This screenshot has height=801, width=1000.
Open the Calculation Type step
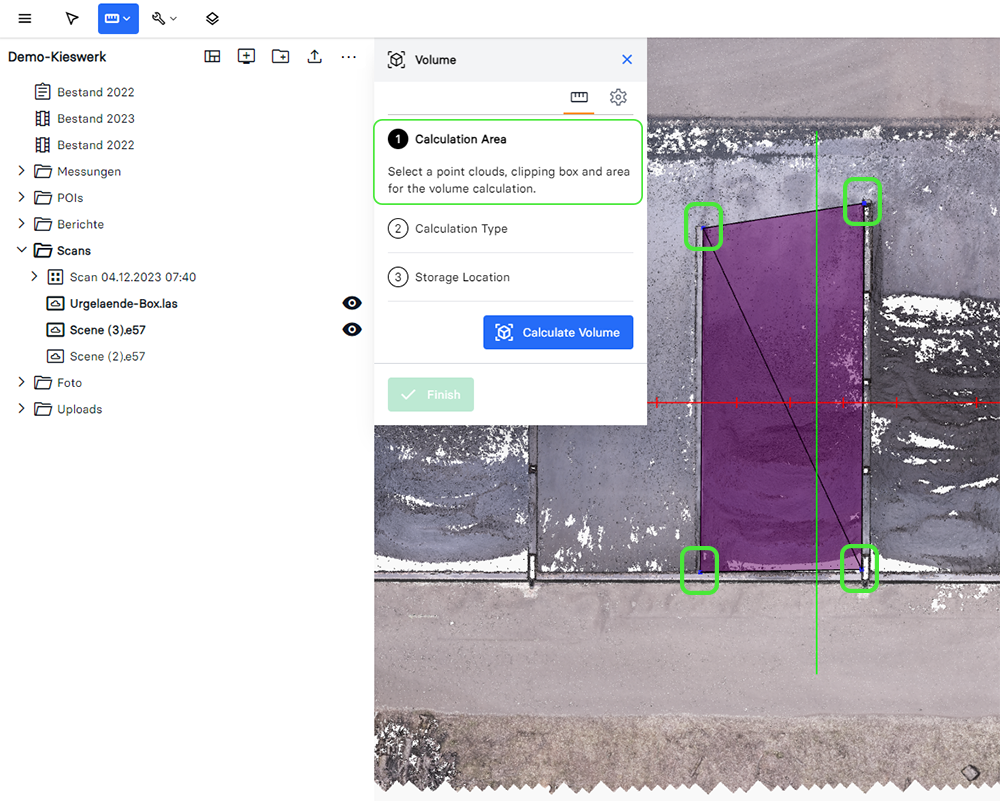461,229
